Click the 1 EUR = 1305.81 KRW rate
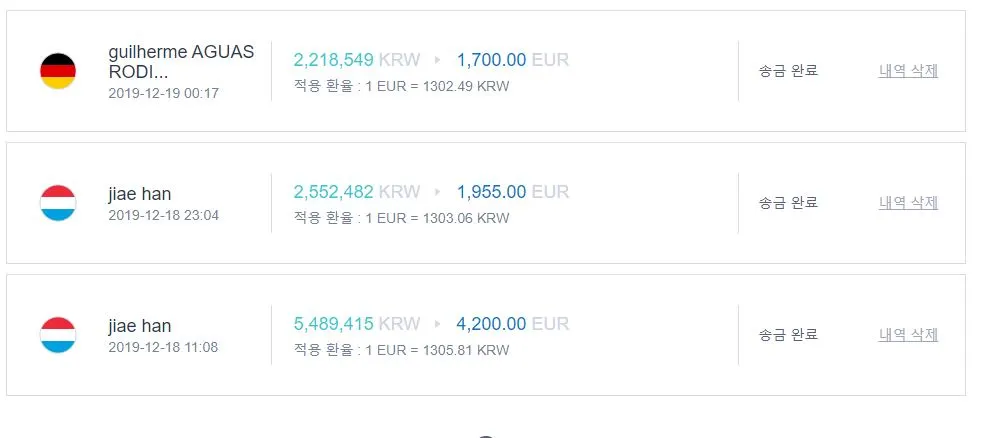The height and width of the screenshot is (438, 991). tap(436, 350)
